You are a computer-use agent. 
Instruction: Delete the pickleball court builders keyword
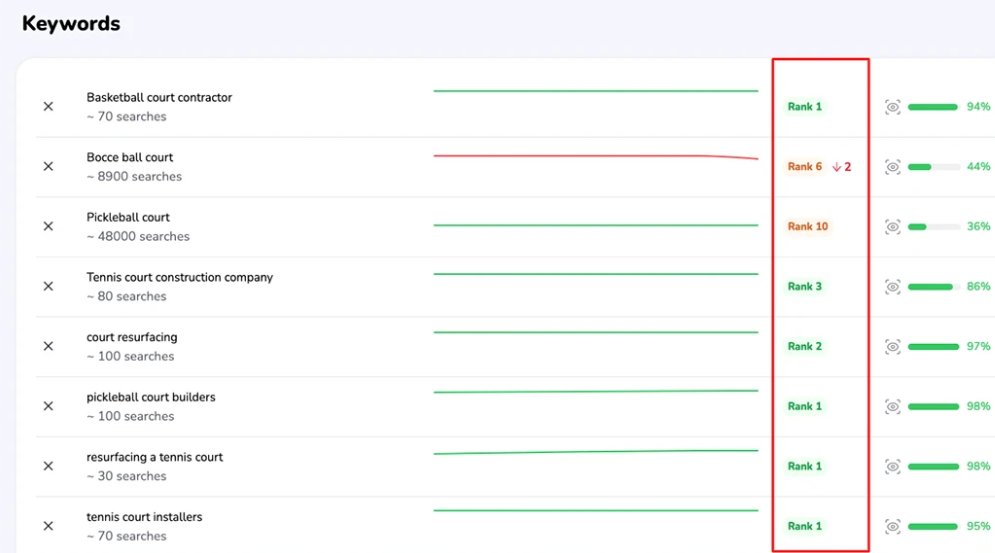(48, 407)
